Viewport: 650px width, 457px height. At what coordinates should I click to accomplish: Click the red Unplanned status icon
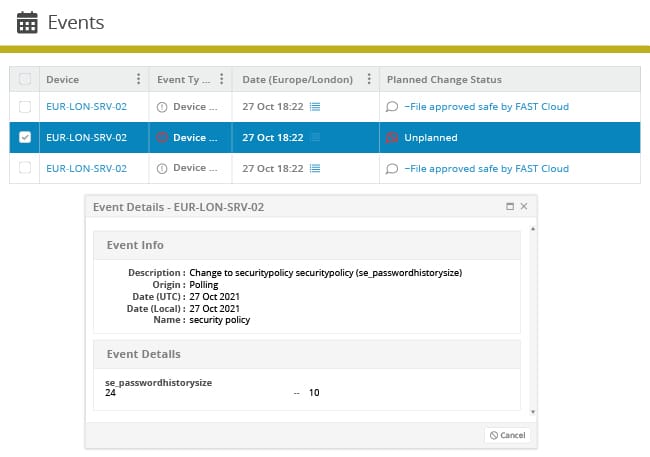click(x=392, y=138)
